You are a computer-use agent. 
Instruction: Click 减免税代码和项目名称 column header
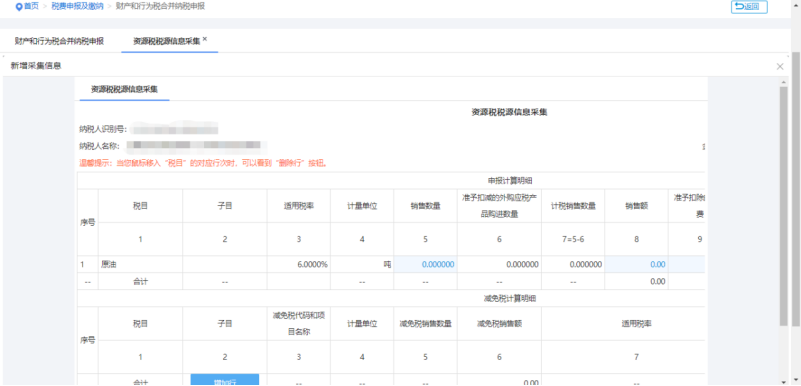(x=299, y=323)
